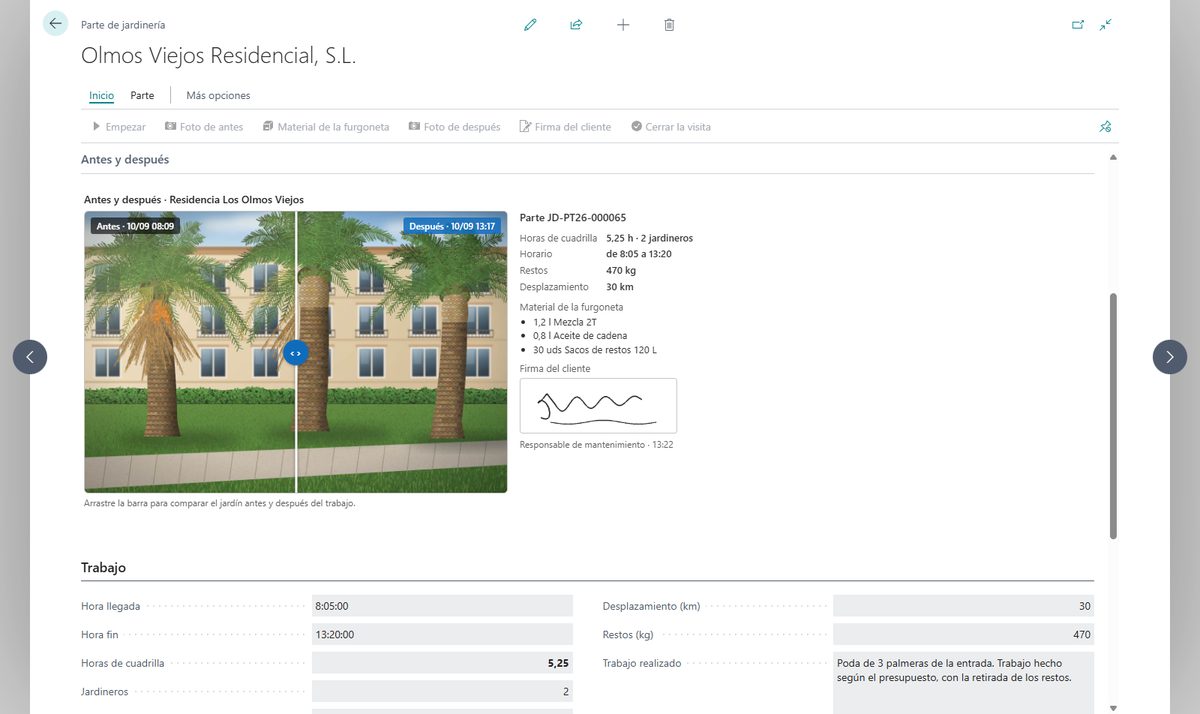
Task: Select the Horas de cuadrilla value
Action: coord(442,663)
